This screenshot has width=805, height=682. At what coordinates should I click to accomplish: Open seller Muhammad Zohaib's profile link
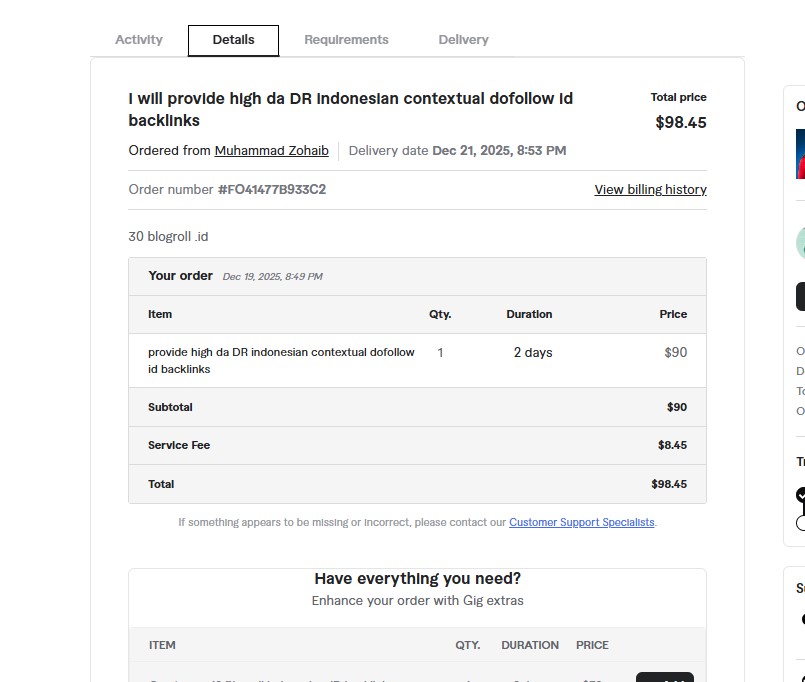271,151
